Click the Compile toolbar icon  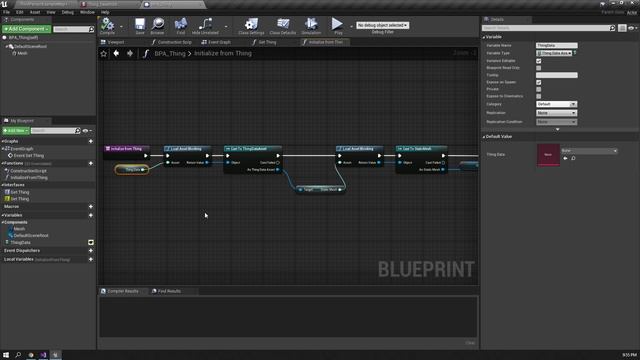[107, 25]
